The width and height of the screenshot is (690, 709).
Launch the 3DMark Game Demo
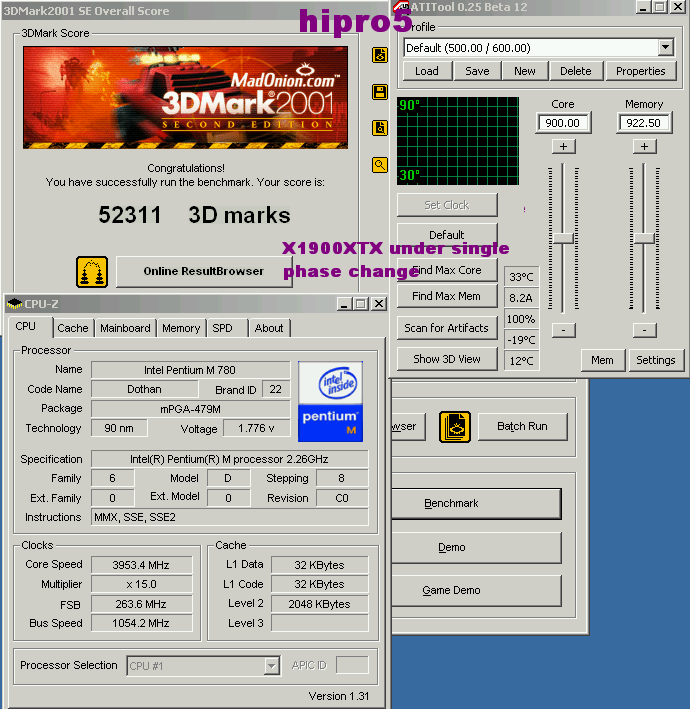476,591
